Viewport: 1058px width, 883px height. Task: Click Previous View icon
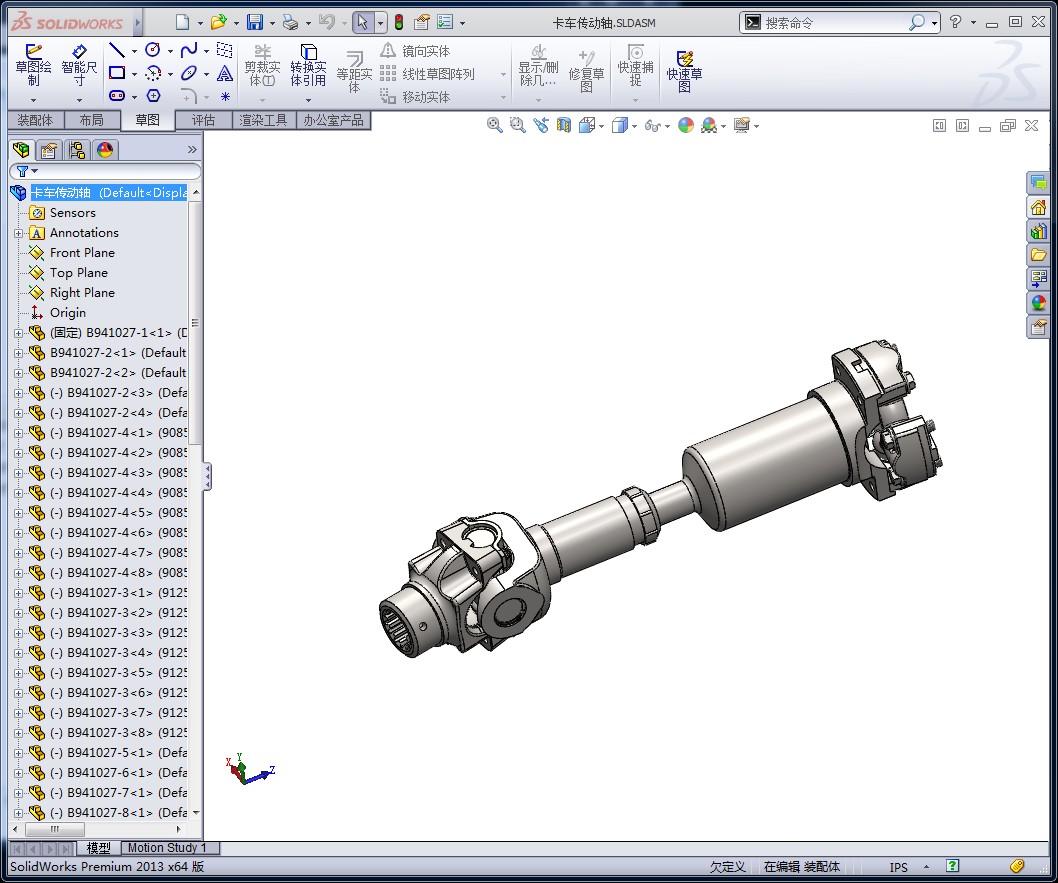pos(540,125)
